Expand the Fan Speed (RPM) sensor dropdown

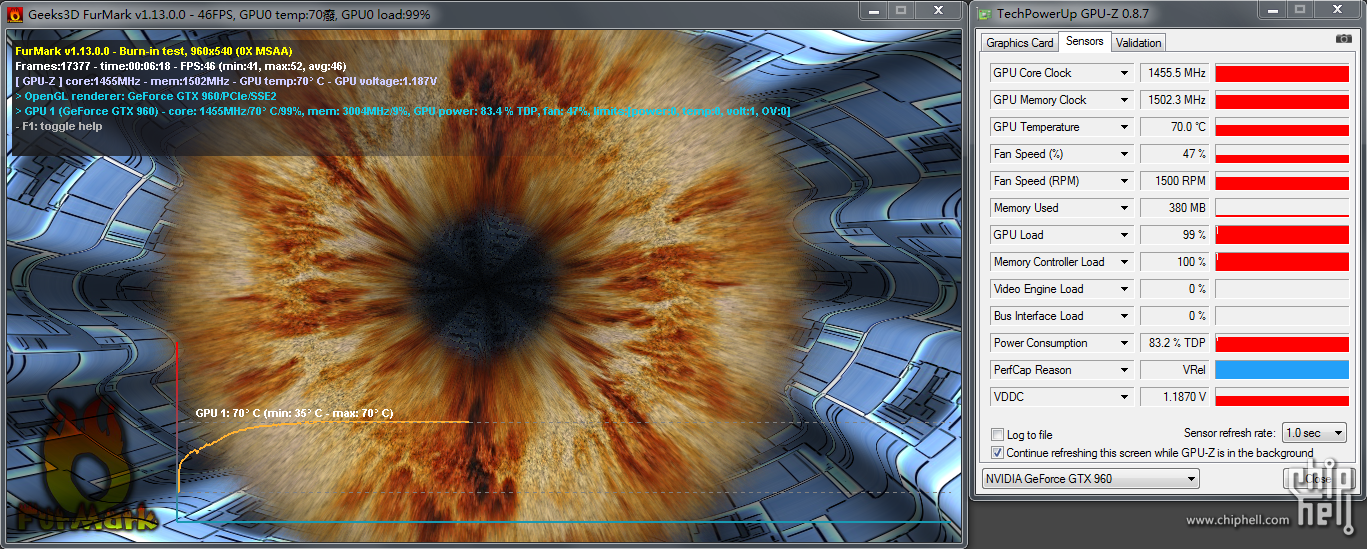pos(1125,181)
